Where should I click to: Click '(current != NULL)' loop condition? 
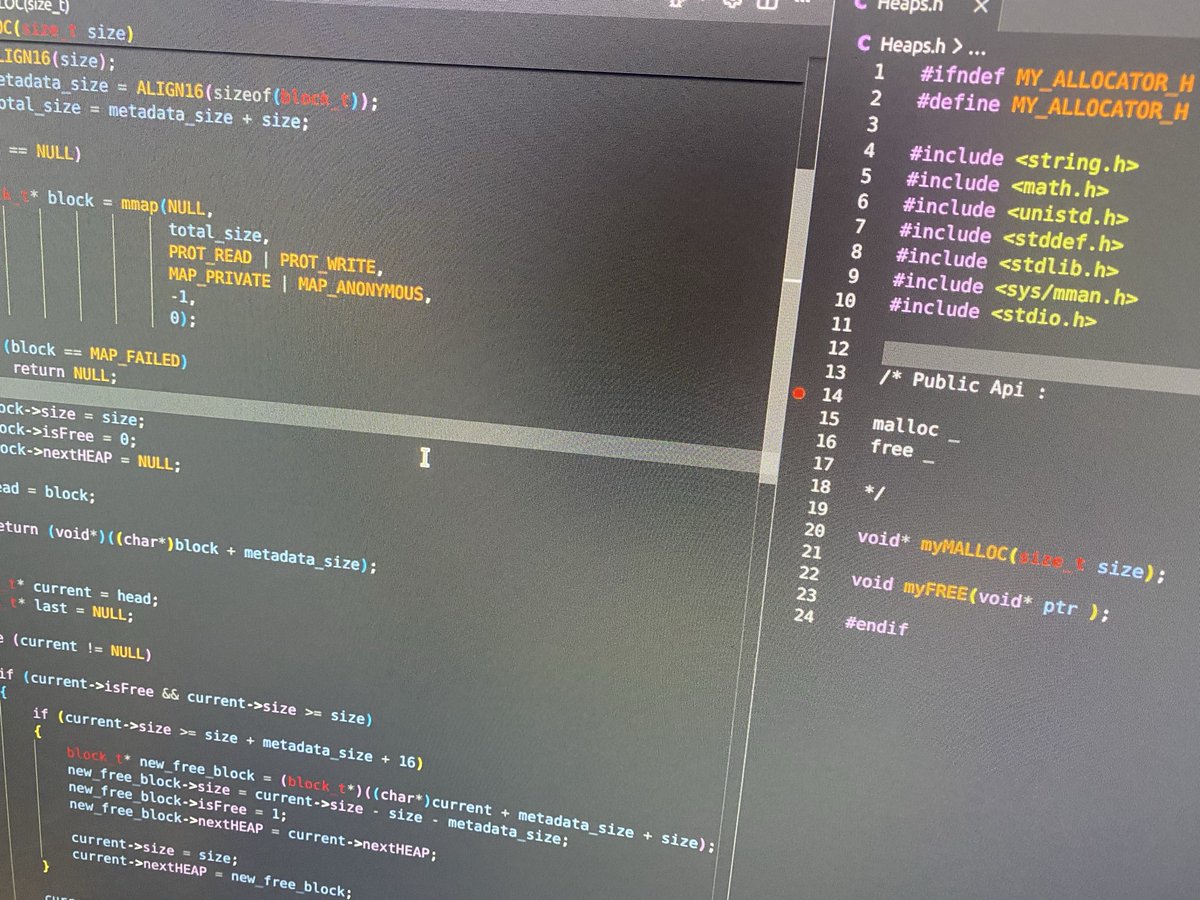click(x=80, y=646)
